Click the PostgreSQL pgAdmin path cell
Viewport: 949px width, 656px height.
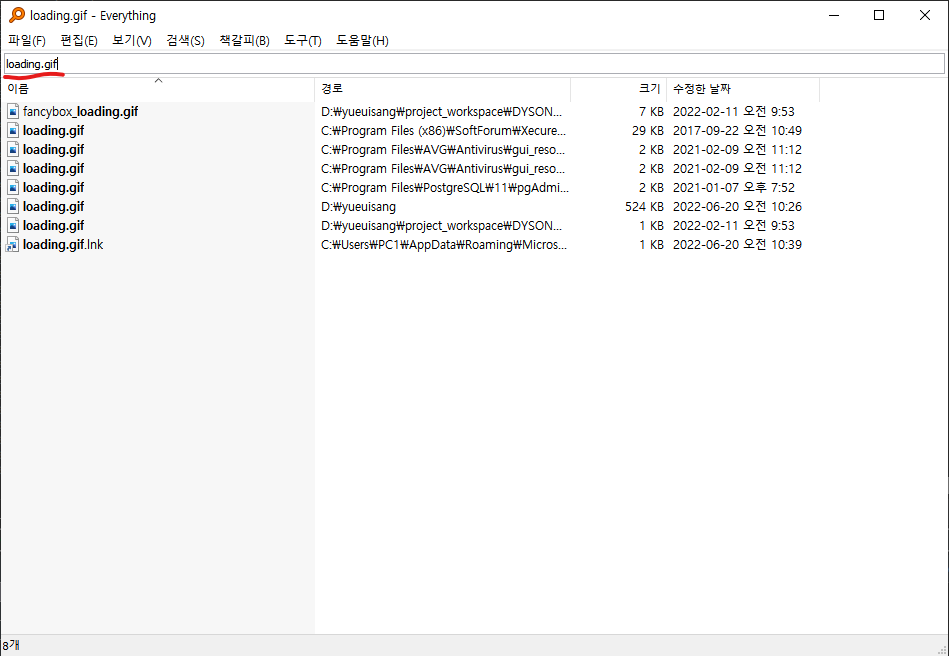(445, 188)
